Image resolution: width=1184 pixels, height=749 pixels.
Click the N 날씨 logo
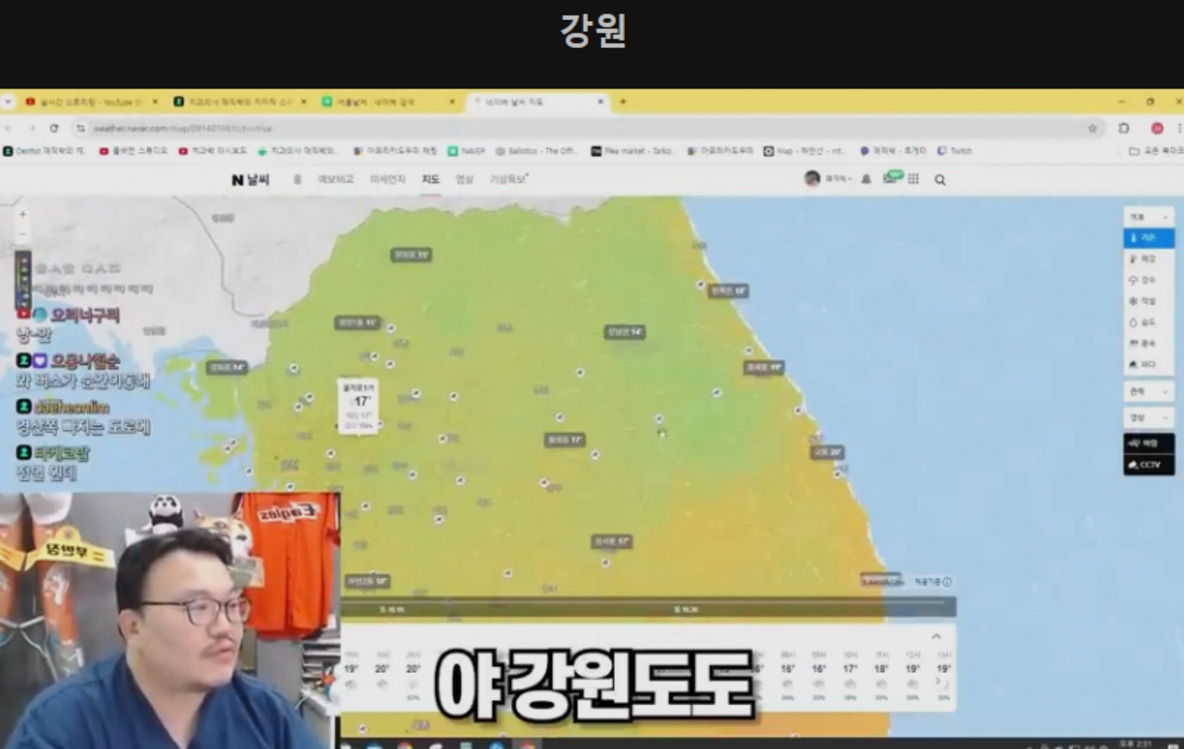pos(250,180)
